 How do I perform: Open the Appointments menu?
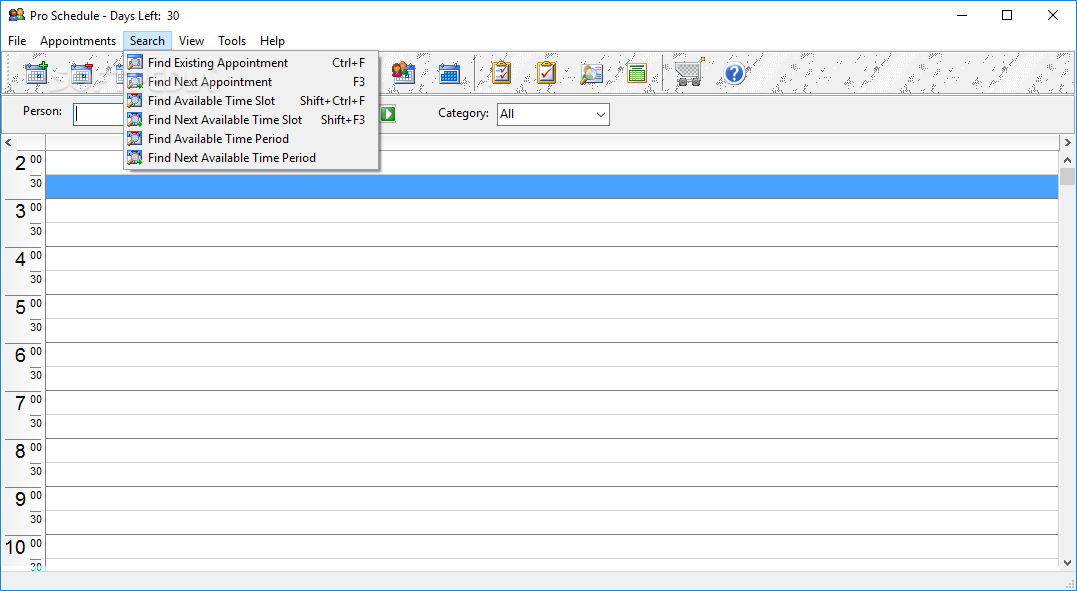pos(78,41)
